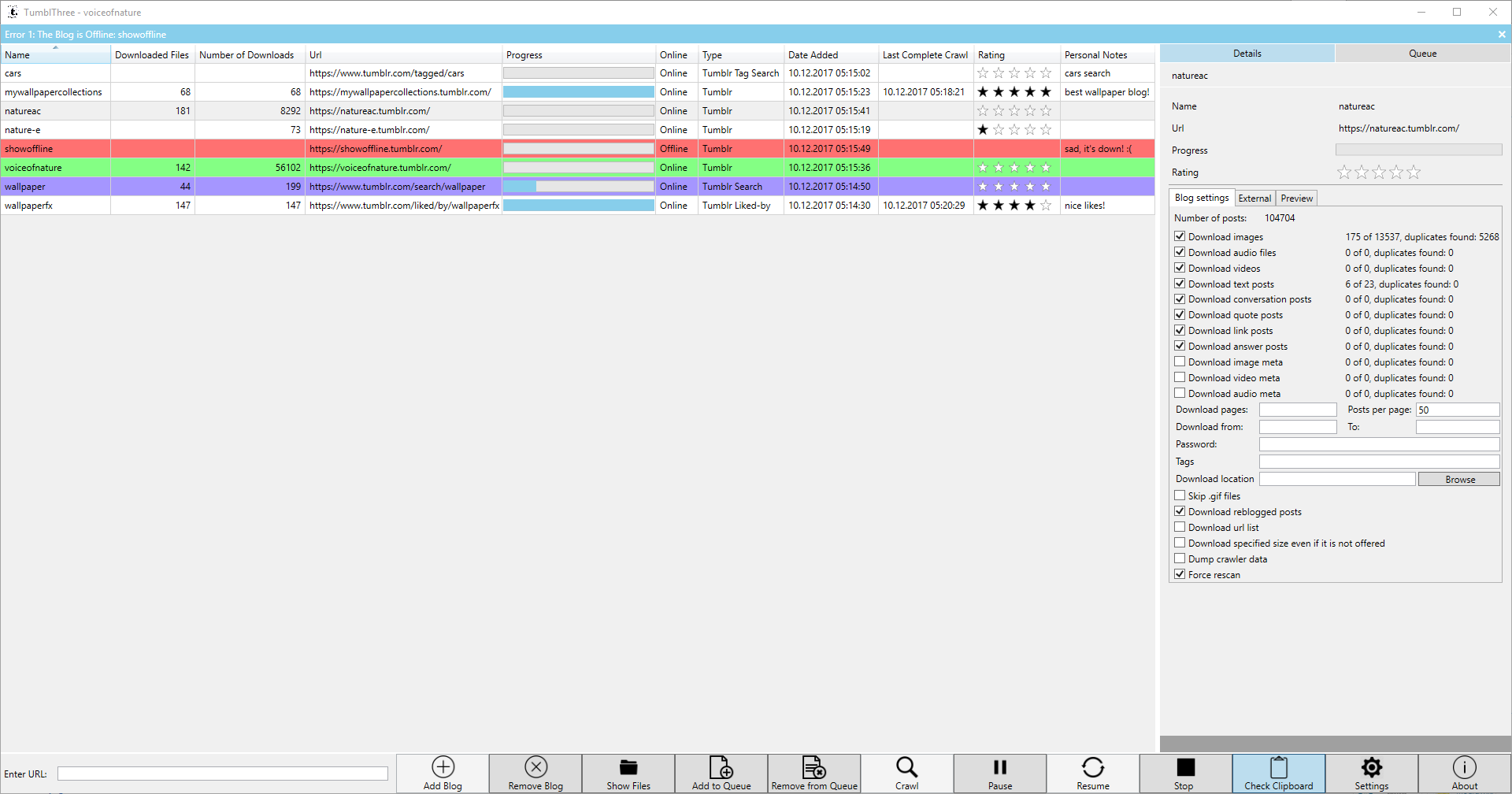Disable the Download videos checkbox
The width and height of the screenshot is (1512, 794).
[1180, 268]
